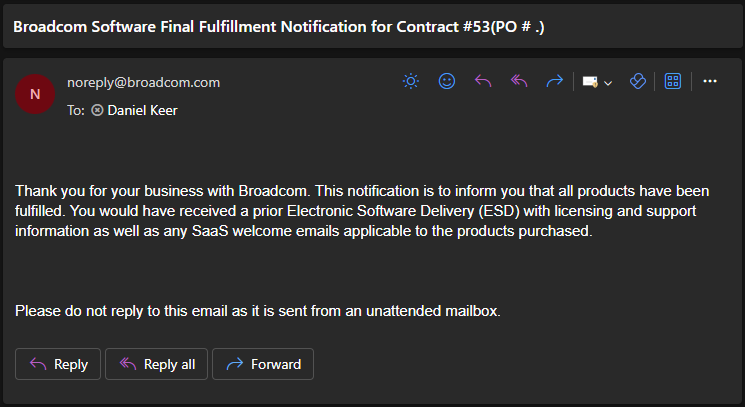Viewport: 745px width, 407px height.
Task: Open the apps grid icon
Action: pos(673,81)
